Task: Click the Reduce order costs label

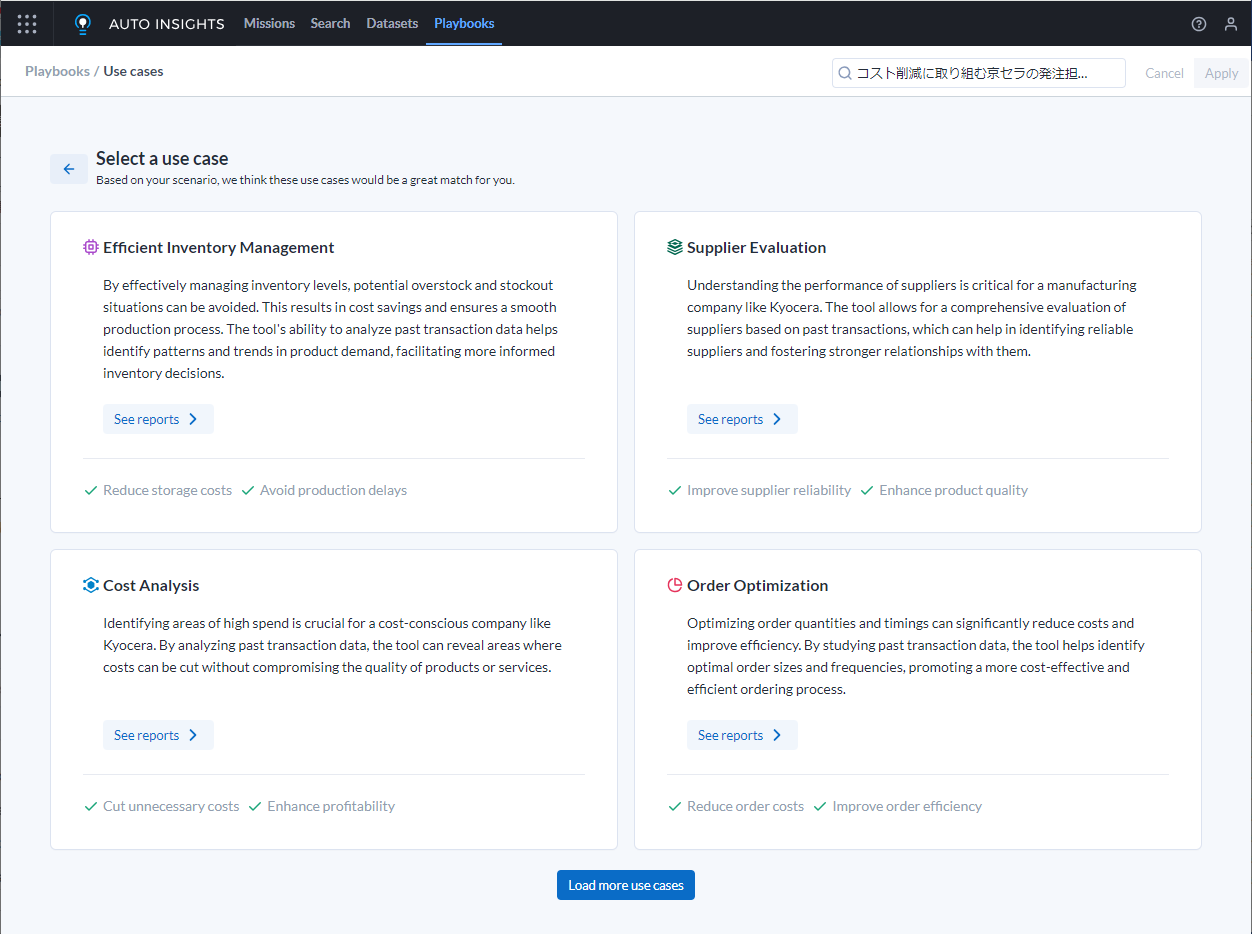Action: tap(745, 807)
